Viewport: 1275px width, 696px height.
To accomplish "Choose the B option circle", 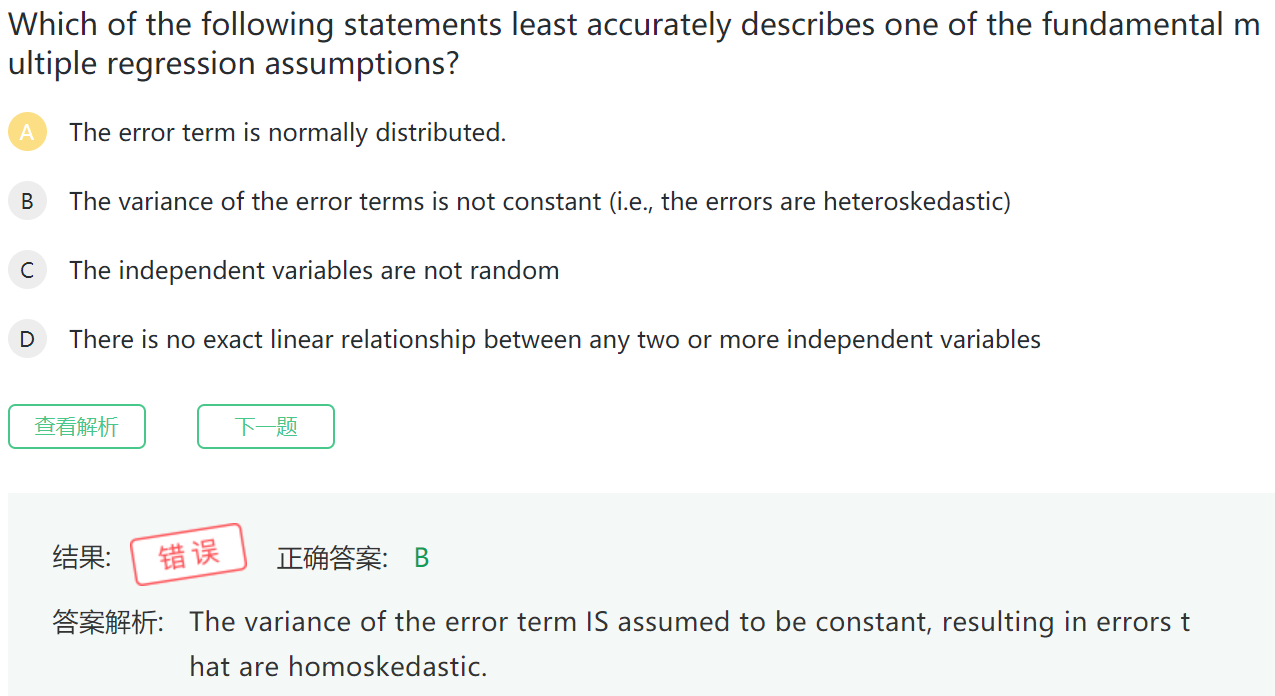I will (x=27, y=201).
